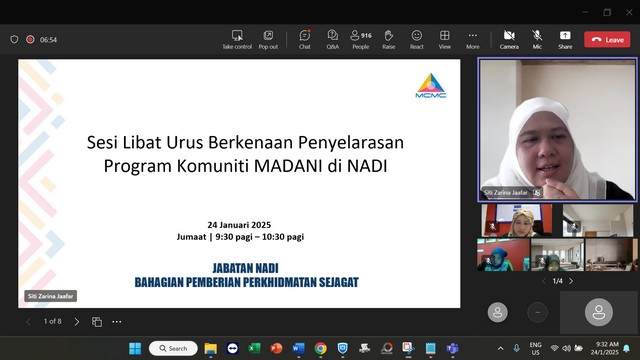This screenshot has height=360, width=640.
Task: Unmute the Mic
Action: pyautogui.click(x=537, y=40)
